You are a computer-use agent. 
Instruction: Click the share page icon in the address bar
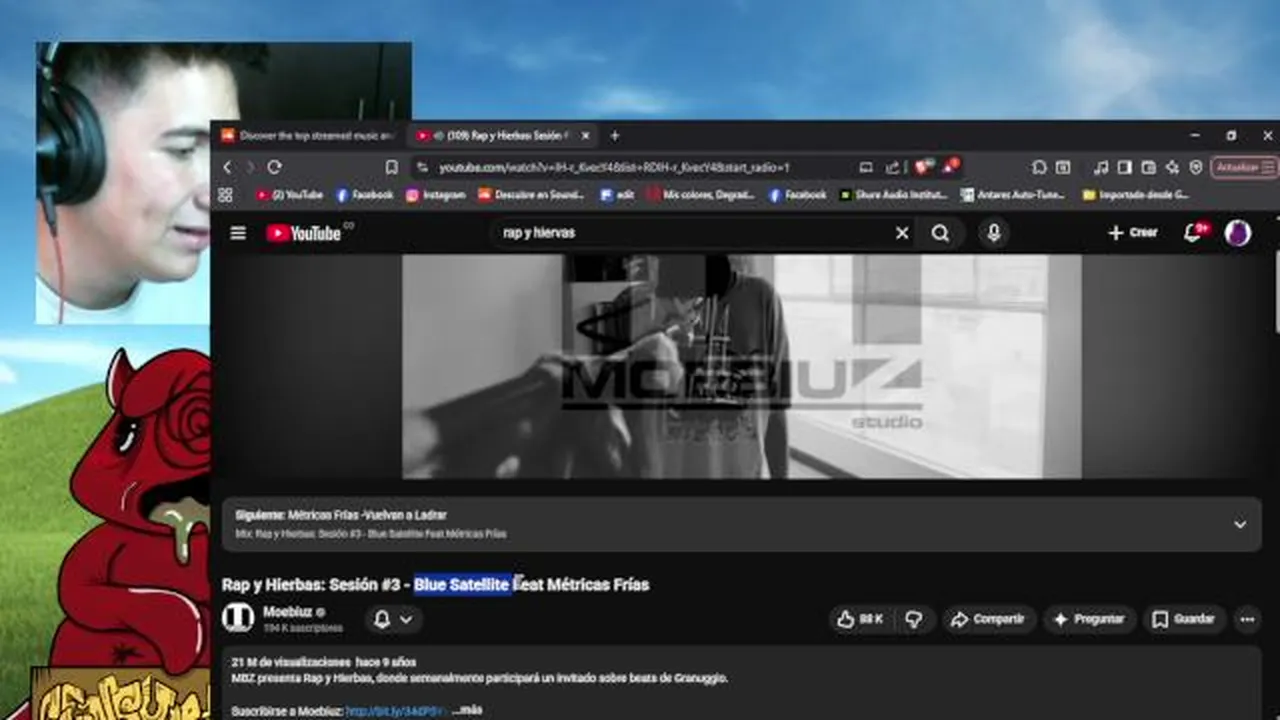892,167
